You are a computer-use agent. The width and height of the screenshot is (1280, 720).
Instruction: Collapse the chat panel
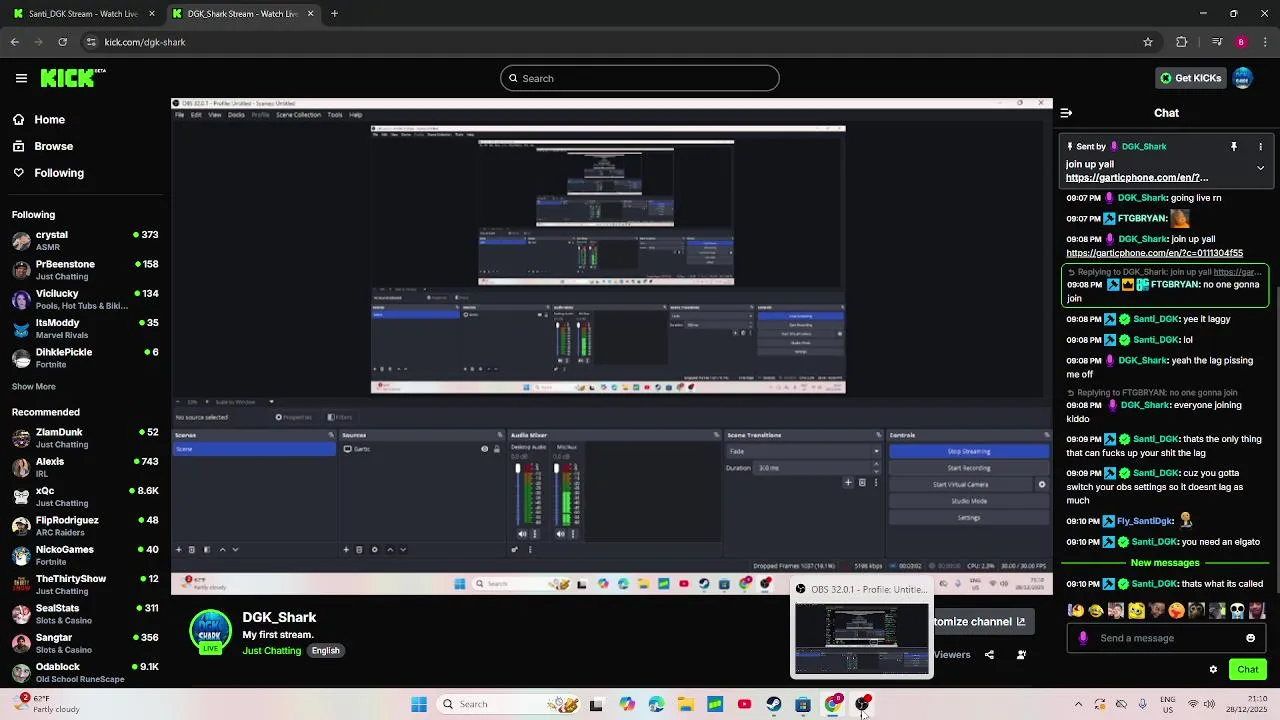click(x=1066, y=113)
